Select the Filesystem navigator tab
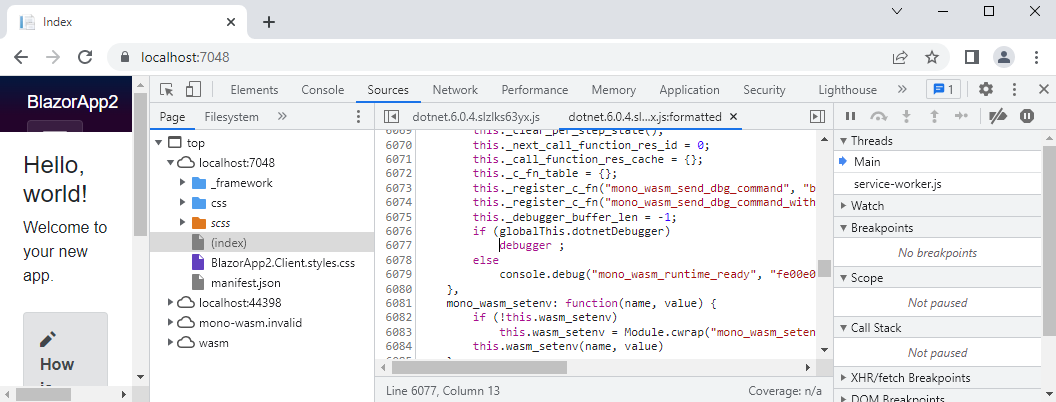This screenshot has width=1056, height=402. coord(232,116)
